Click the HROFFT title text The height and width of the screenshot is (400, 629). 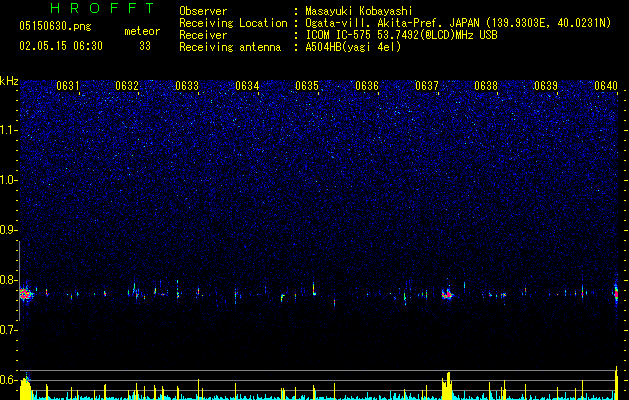103,8
